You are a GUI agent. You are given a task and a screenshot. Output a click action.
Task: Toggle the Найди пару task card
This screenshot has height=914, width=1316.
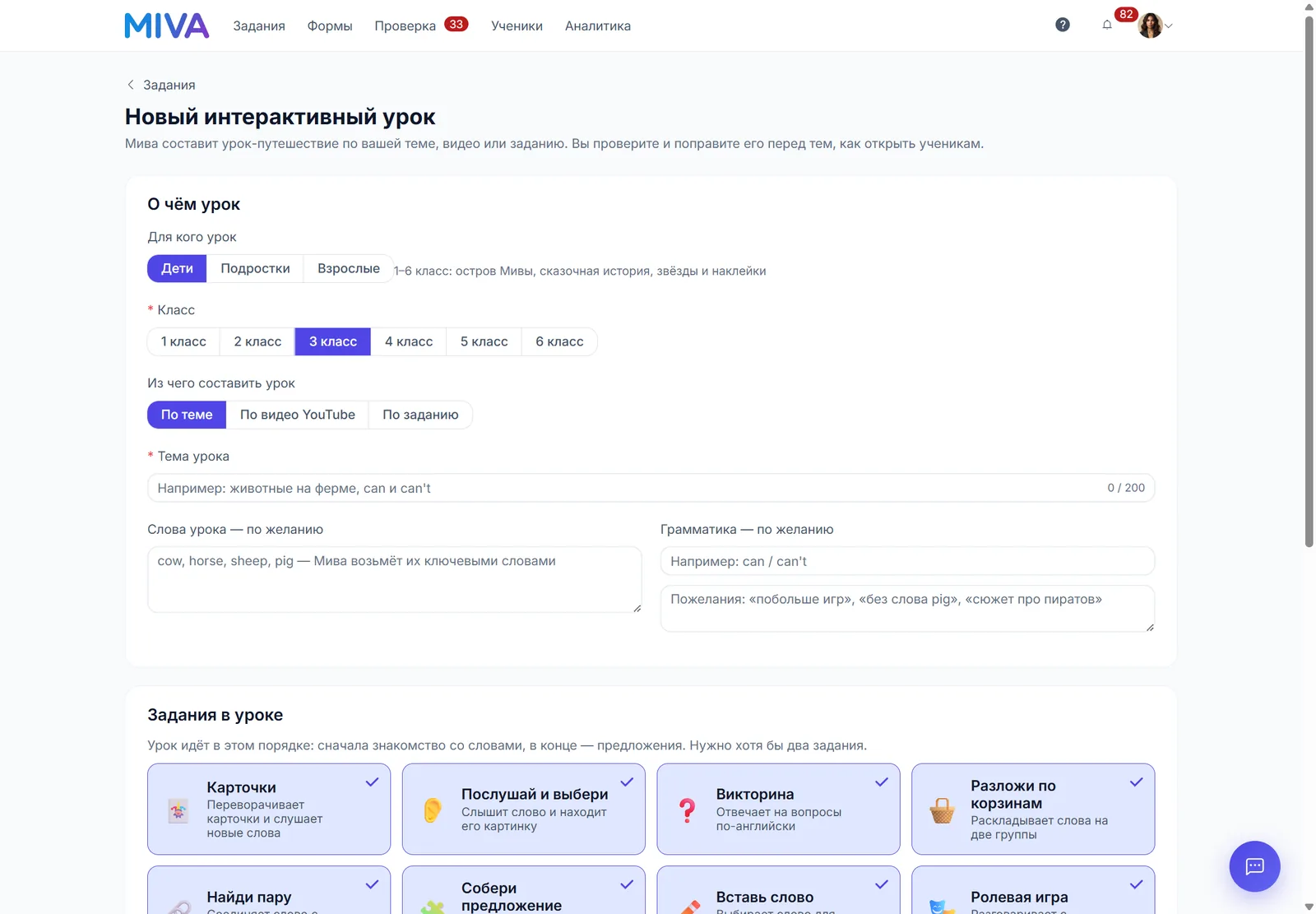(269, 890)
